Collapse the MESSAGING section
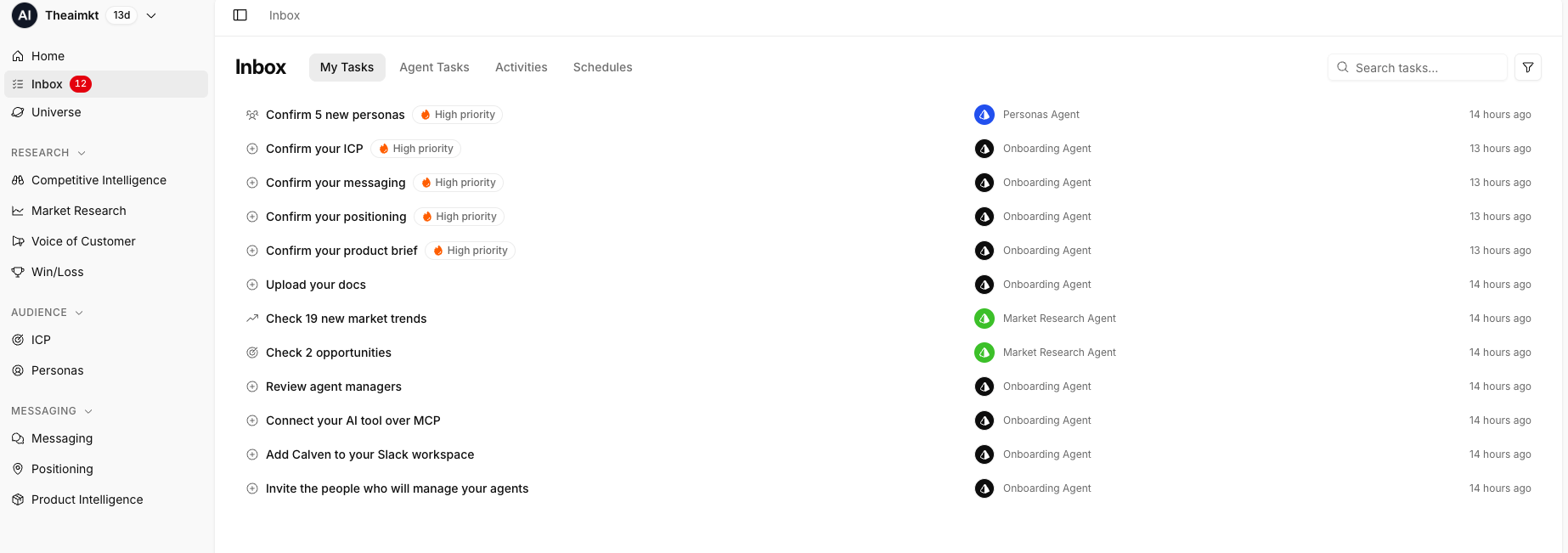This screenshot has height=553, width=1568. tap(52, 411)
